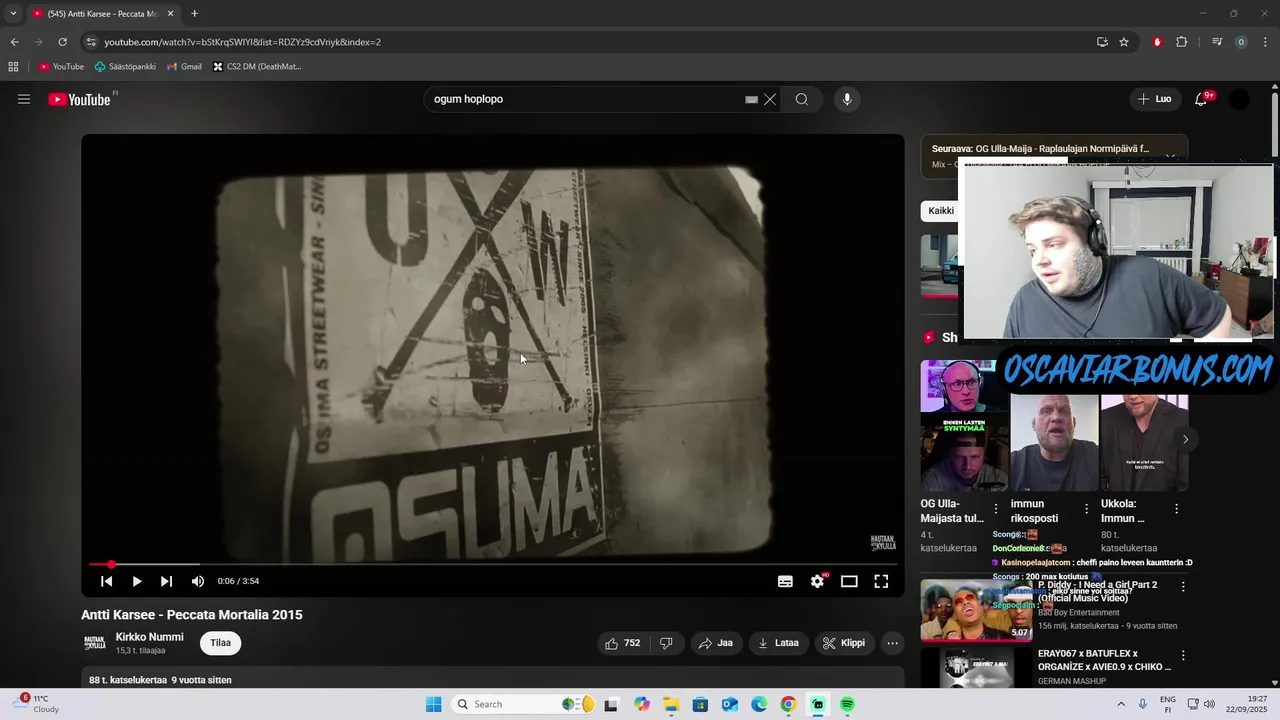Open the YouTube guide hamburger menu
This screenshot has height=720, width=1280.
pos(24,99)
